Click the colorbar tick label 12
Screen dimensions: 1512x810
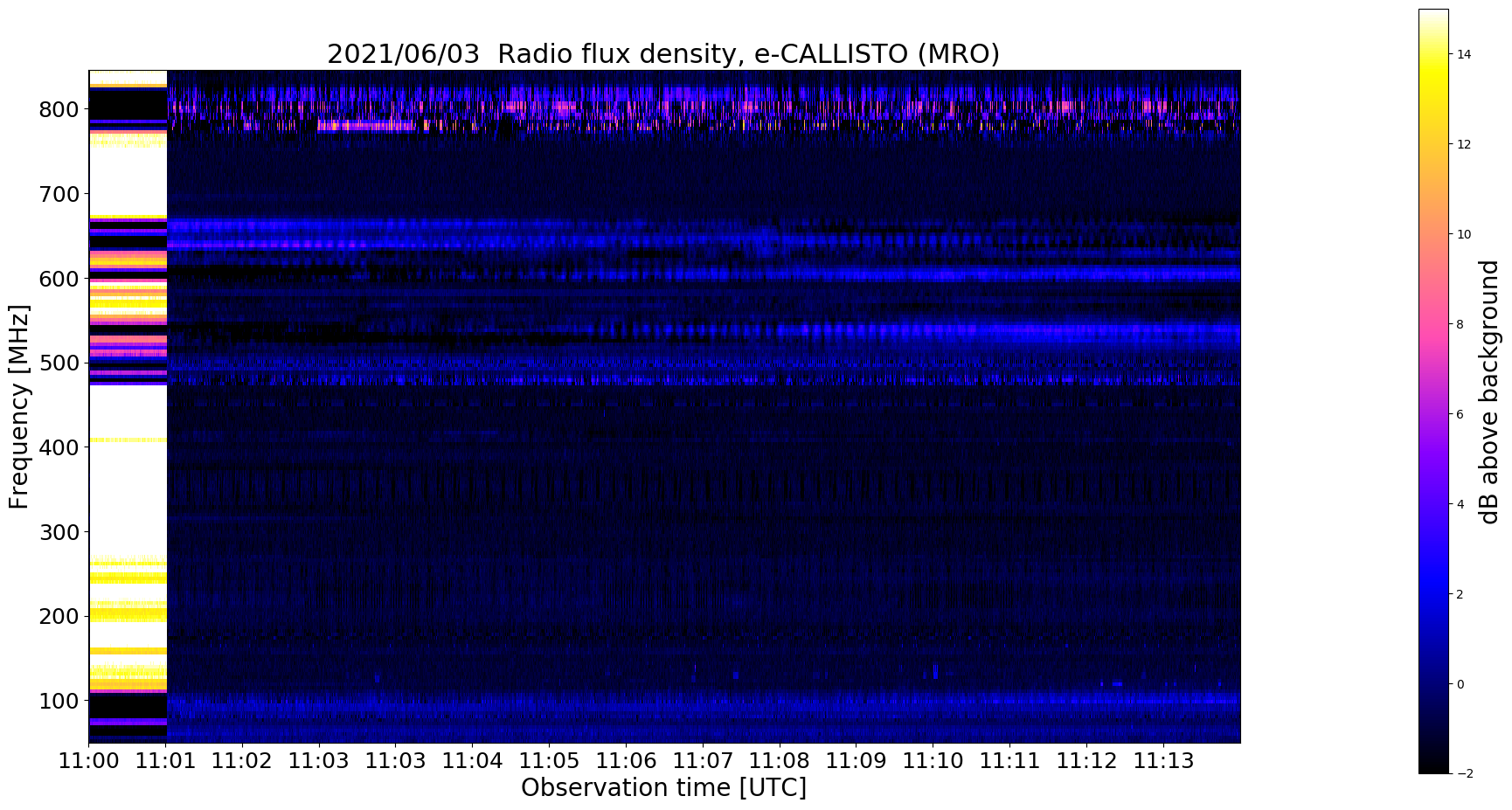click(x=1464, y=144)
